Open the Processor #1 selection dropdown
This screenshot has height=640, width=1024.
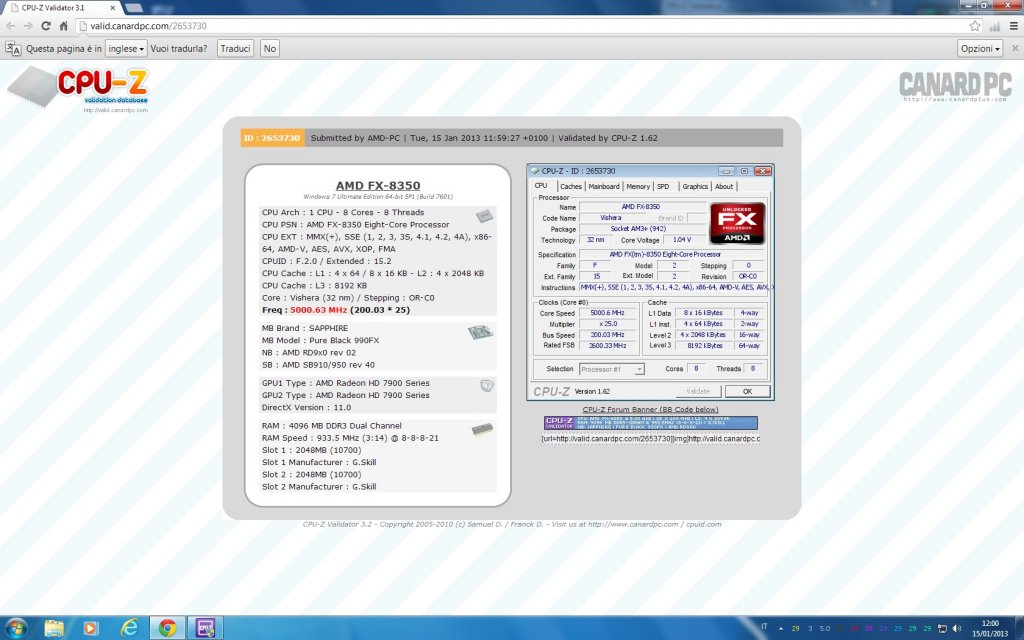[612, 369]
